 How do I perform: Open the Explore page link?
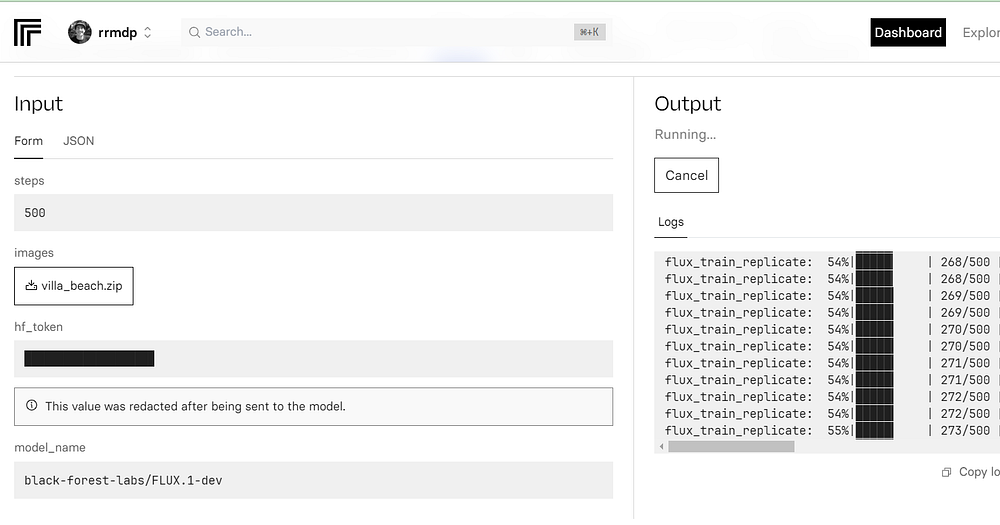pyautogui.click(x=980, y=32)
